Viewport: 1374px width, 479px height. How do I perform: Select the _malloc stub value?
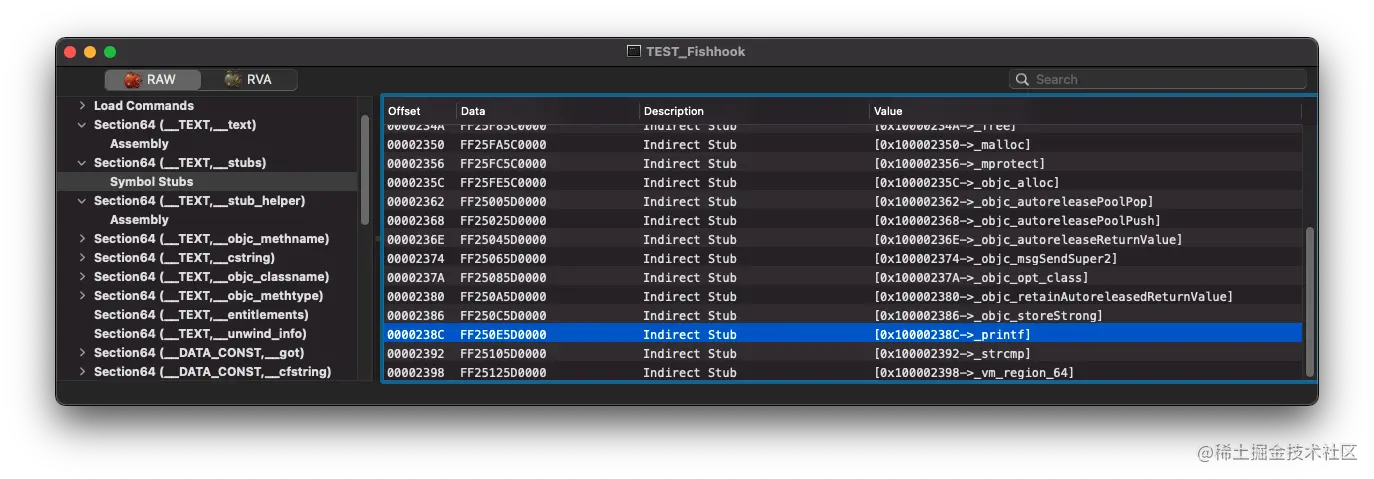(952, 145)
